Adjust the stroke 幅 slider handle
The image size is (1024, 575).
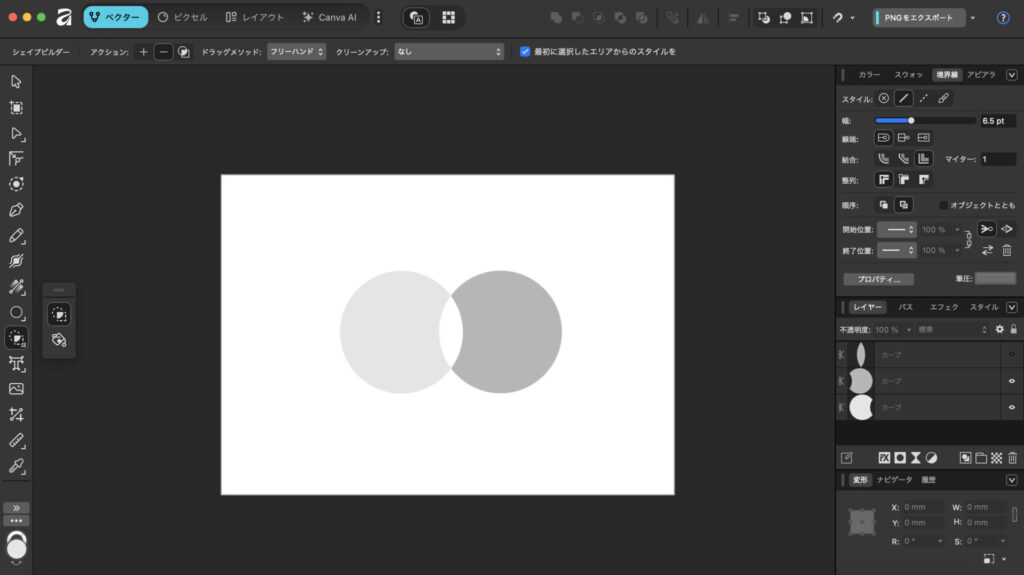click(x=911, y=120)
